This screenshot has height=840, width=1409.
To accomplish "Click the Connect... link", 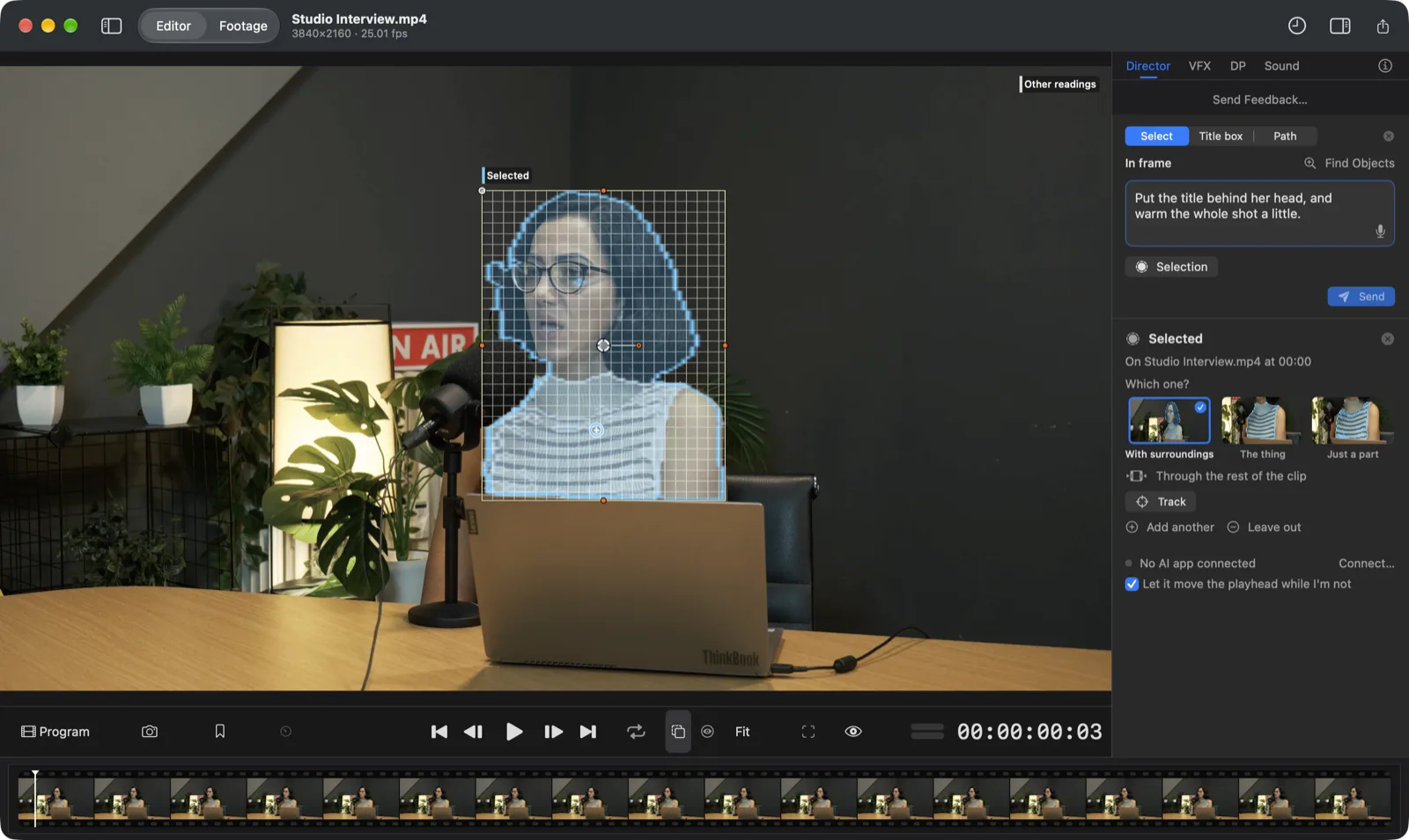I will point(1366,564).
